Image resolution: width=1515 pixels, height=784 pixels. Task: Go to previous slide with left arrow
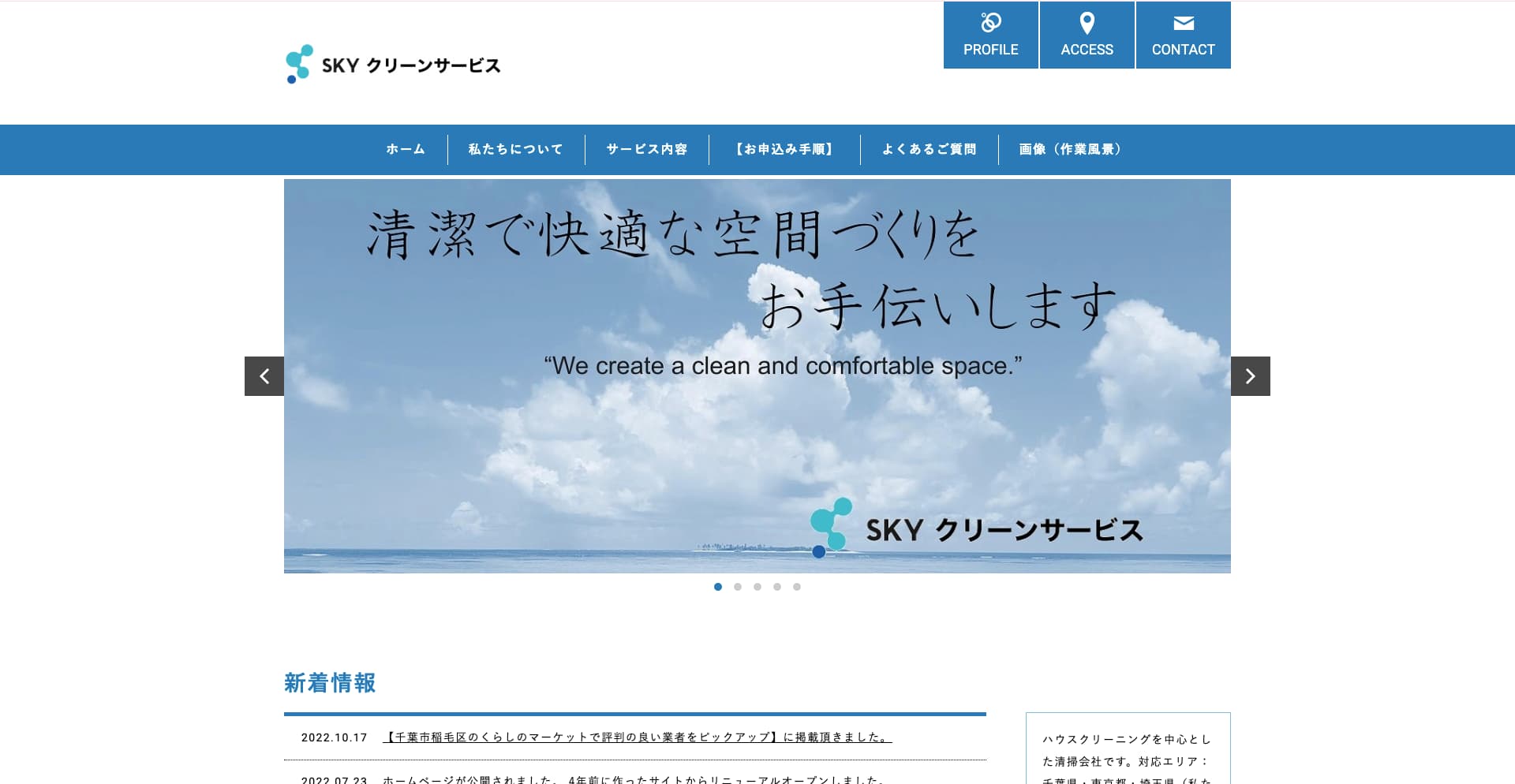click(x=264, y=376)
